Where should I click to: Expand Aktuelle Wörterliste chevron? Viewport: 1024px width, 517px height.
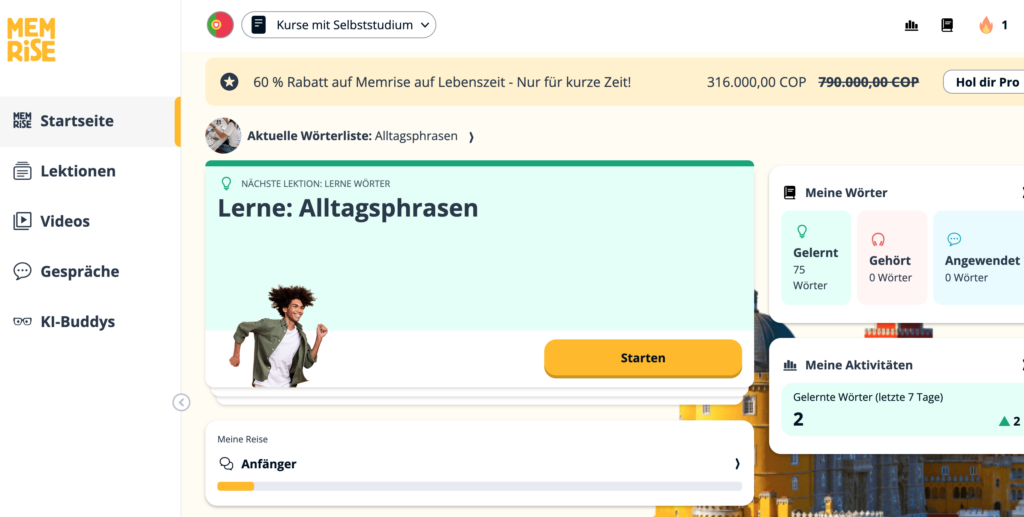[472, 136]
